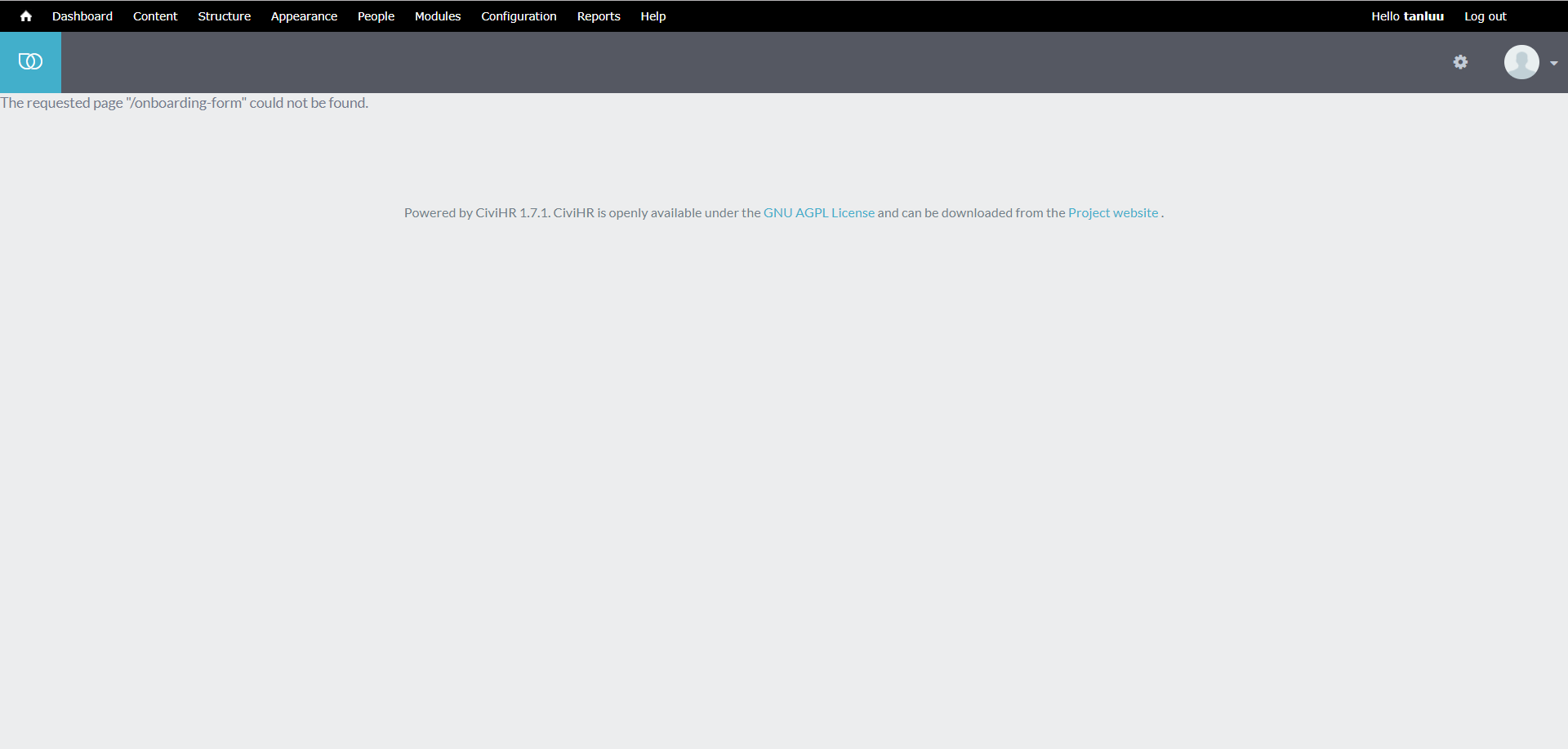Viewport: 1568px width, 749px height.
Task: Click the settings gear icon
Action: pos(1461,61)
